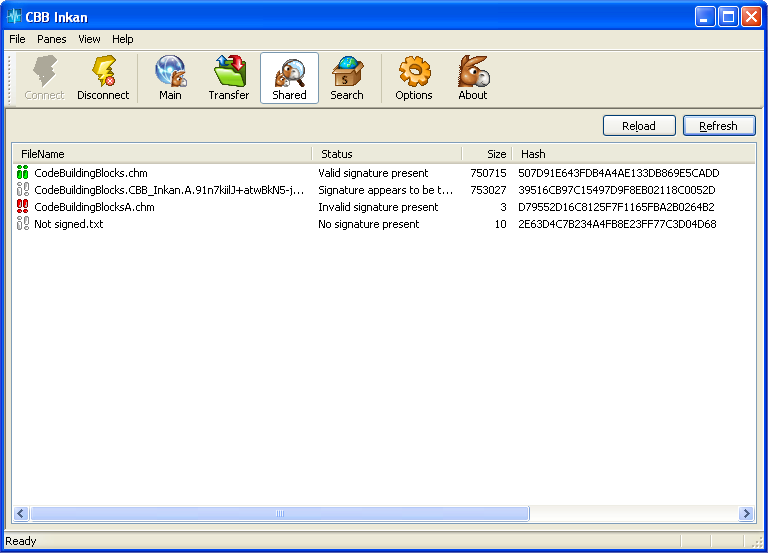
Task: Minimize the CBB Inkan window
Action: tap(705, 17)
